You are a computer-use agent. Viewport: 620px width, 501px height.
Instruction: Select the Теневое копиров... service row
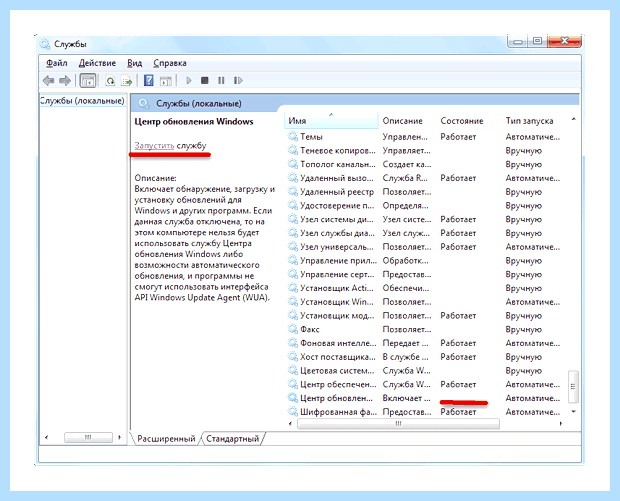point(425,151)
